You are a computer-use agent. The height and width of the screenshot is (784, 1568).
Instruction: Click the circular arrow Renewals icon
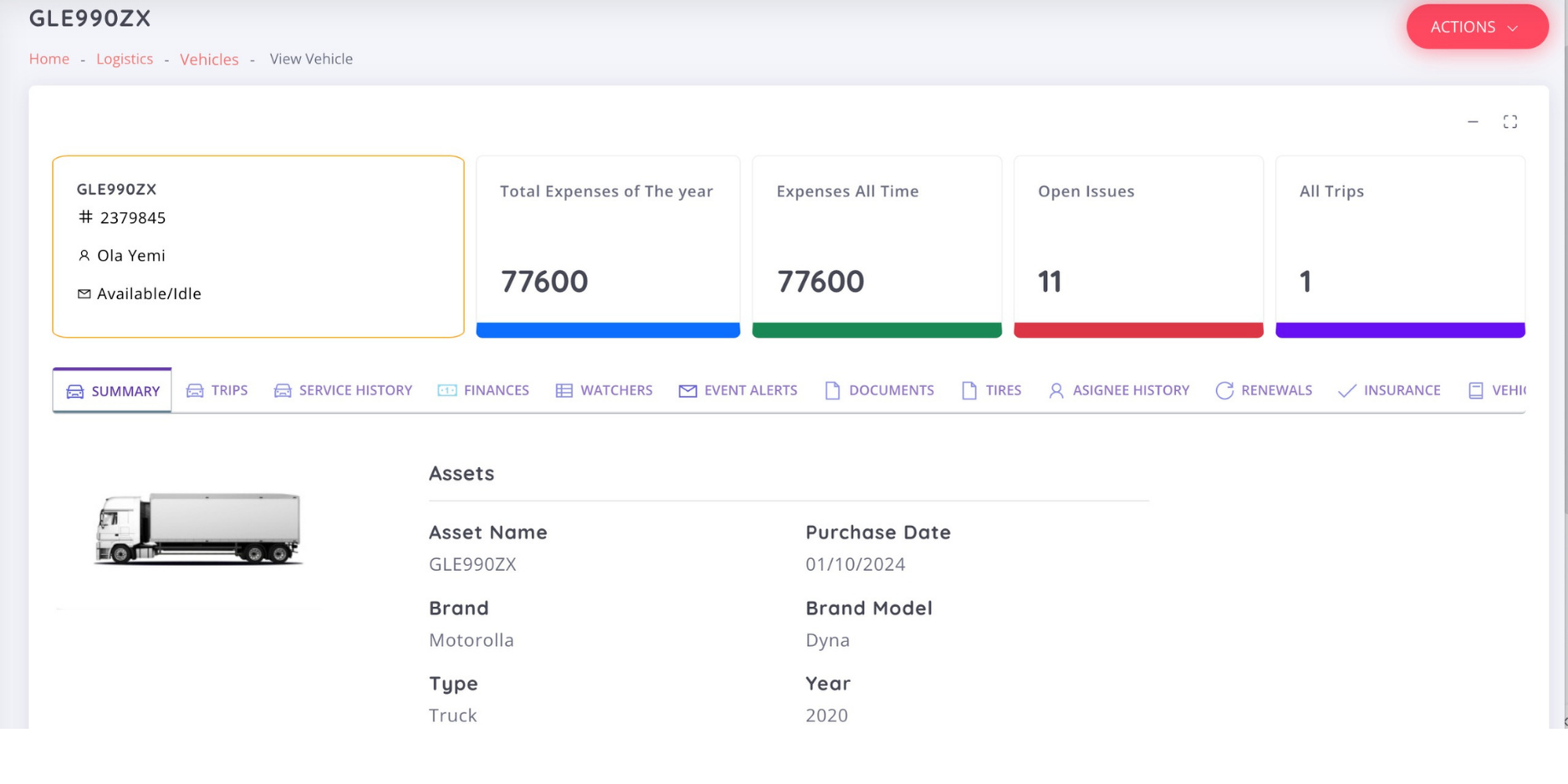(x=1224, y=390)
